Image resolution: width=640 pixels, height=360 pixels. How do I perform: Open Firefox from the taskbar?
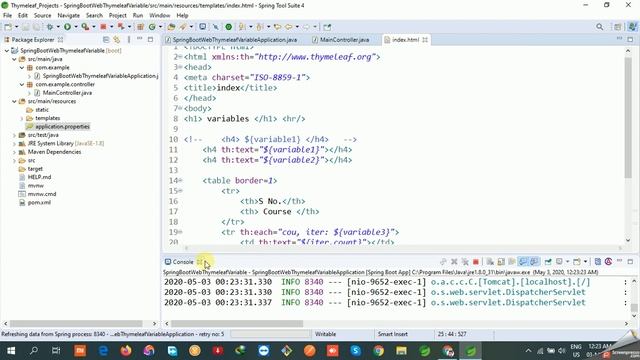[126, 351]
